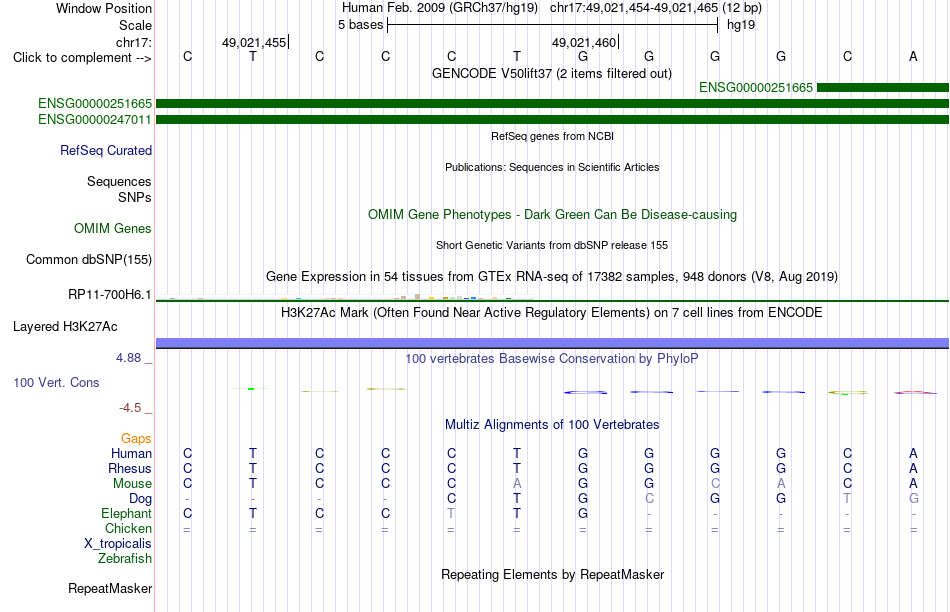Open GENCODE V50lift37 track title
Screen dimensions: 950x612
click(x=552, y=73)
